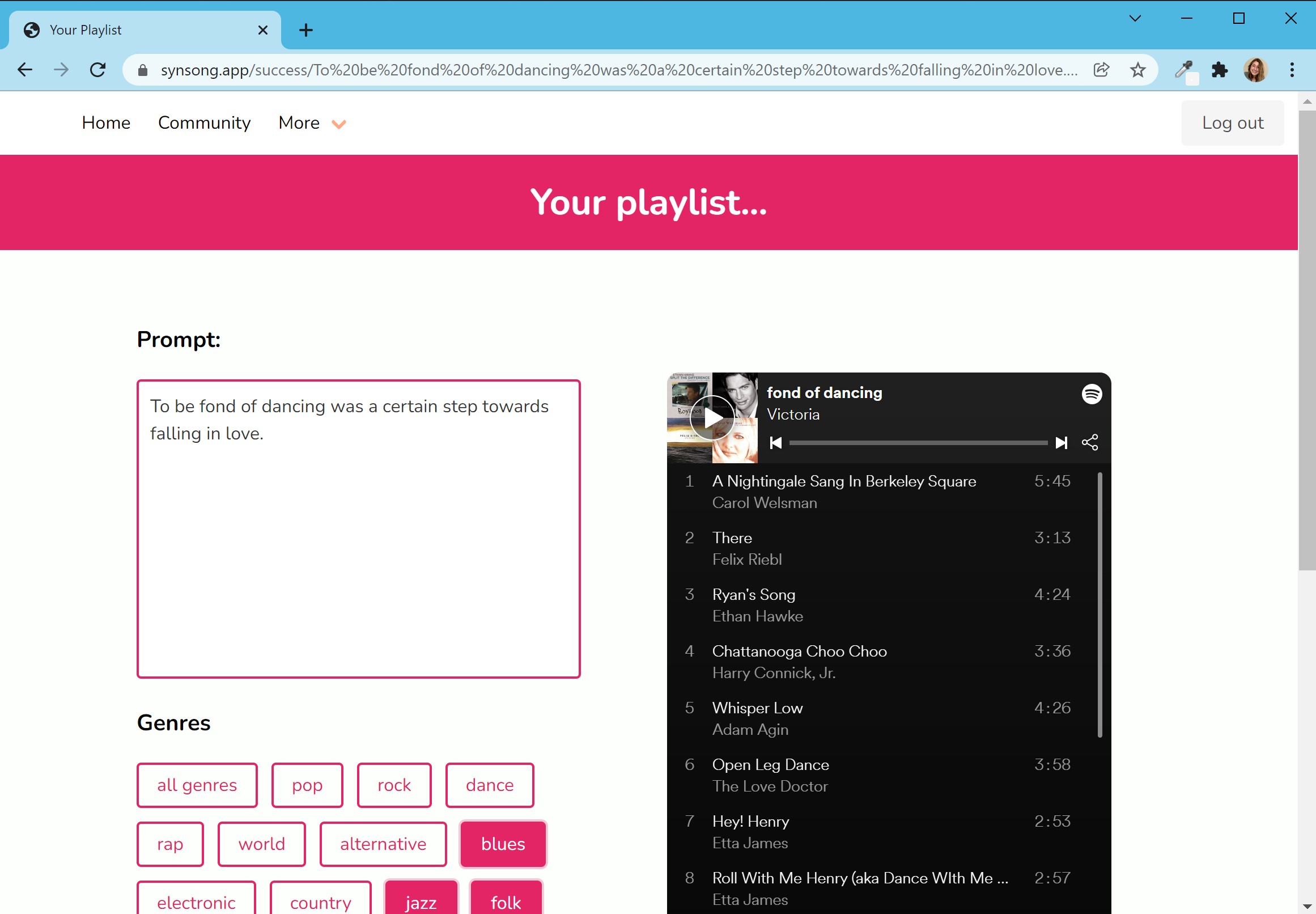The height and width of the screenshot is (914, 1316).
Task: Click the Spotify logo icon
Action: pos(1091,393)
